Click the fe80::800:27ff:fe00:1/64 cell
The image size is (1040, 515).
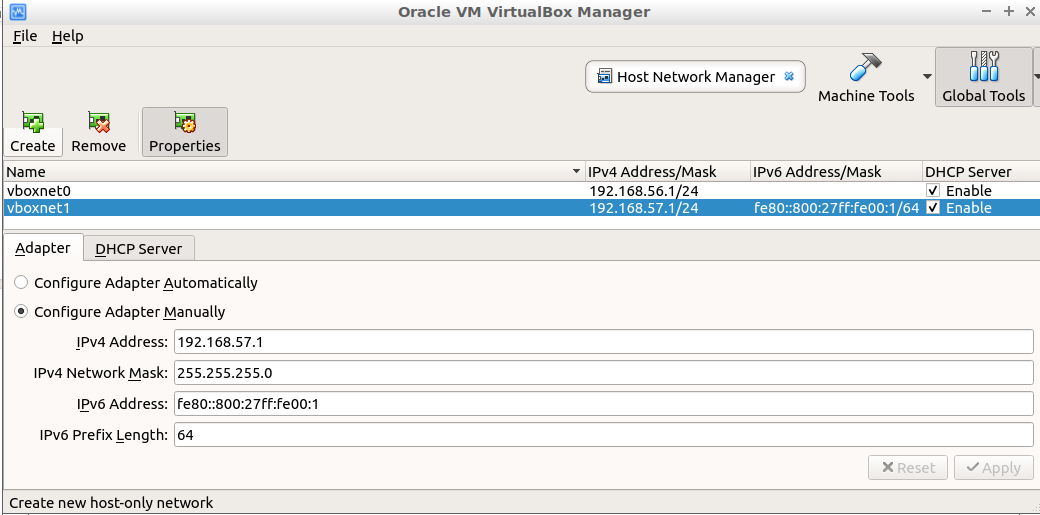836,208
